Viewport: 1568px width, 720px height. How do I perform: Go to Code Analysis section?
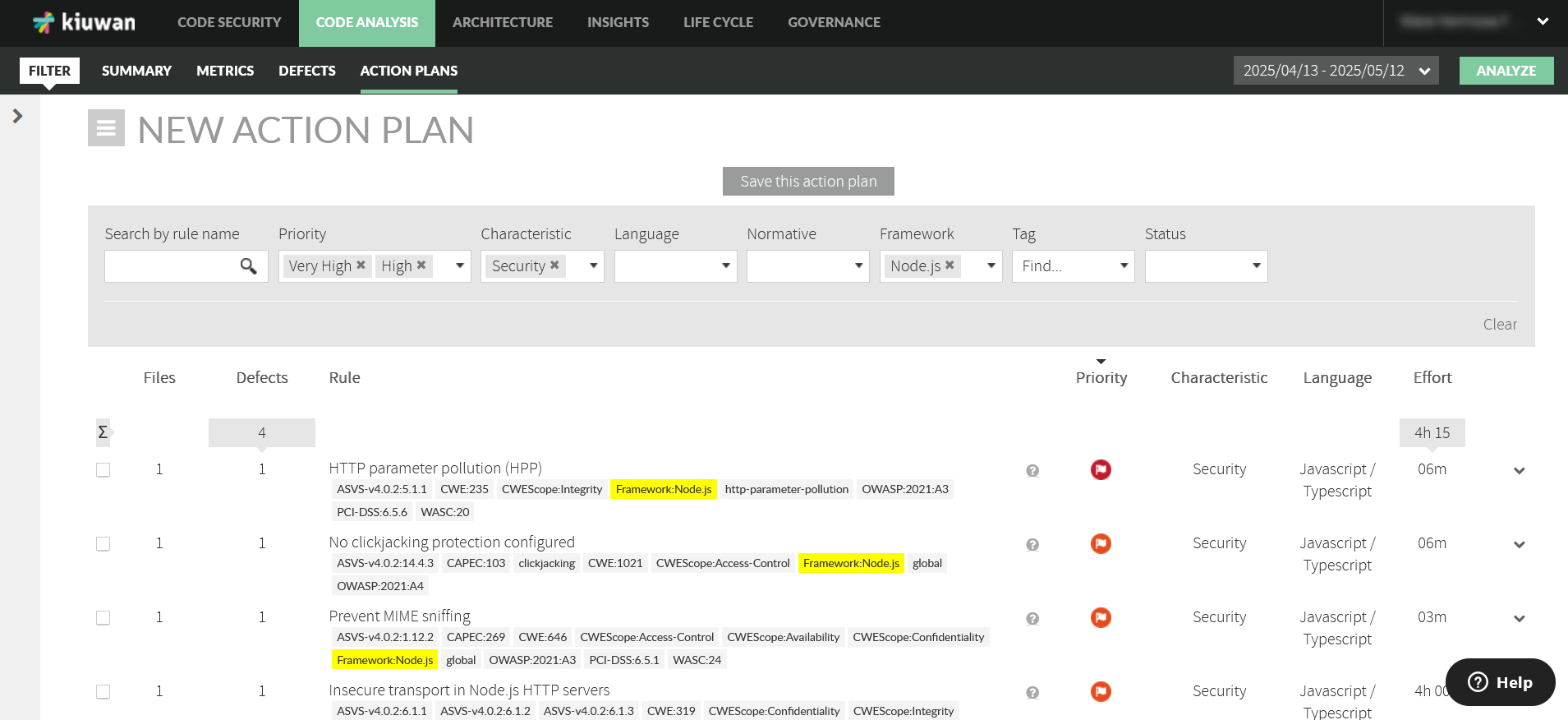click(366, 22)
